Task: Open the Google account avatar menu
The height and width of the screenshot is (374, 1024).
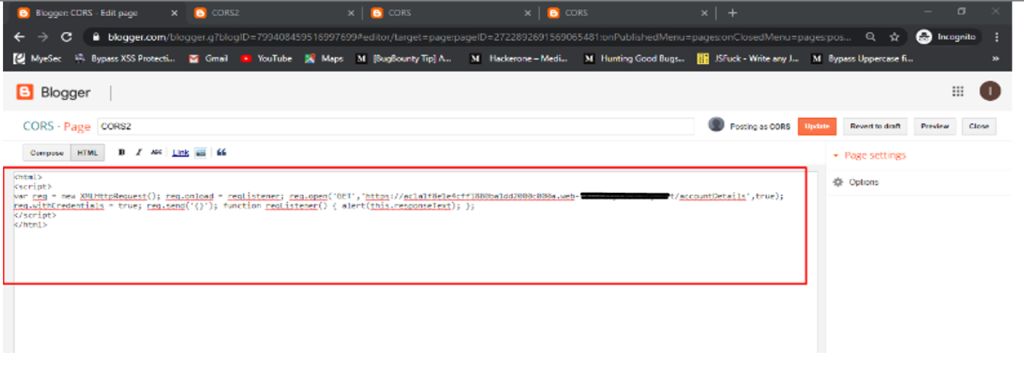Action: pyautogui.click(x=989, y=92)
